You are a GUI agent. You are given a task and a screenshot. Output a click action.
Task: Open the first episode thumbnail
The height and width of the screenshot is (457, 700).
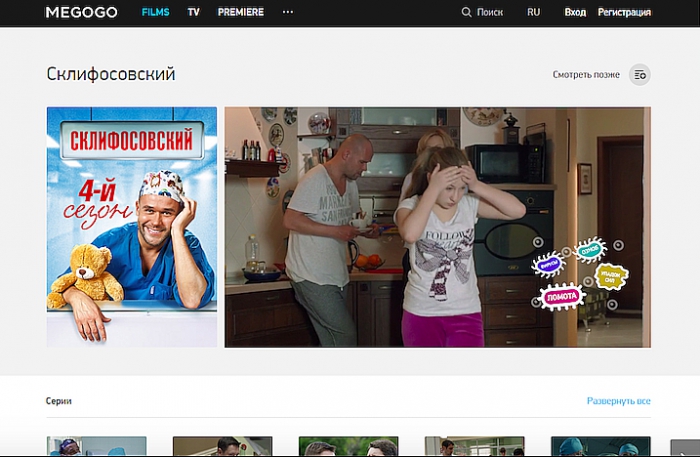pyautogui.click(x=96, y=446)
